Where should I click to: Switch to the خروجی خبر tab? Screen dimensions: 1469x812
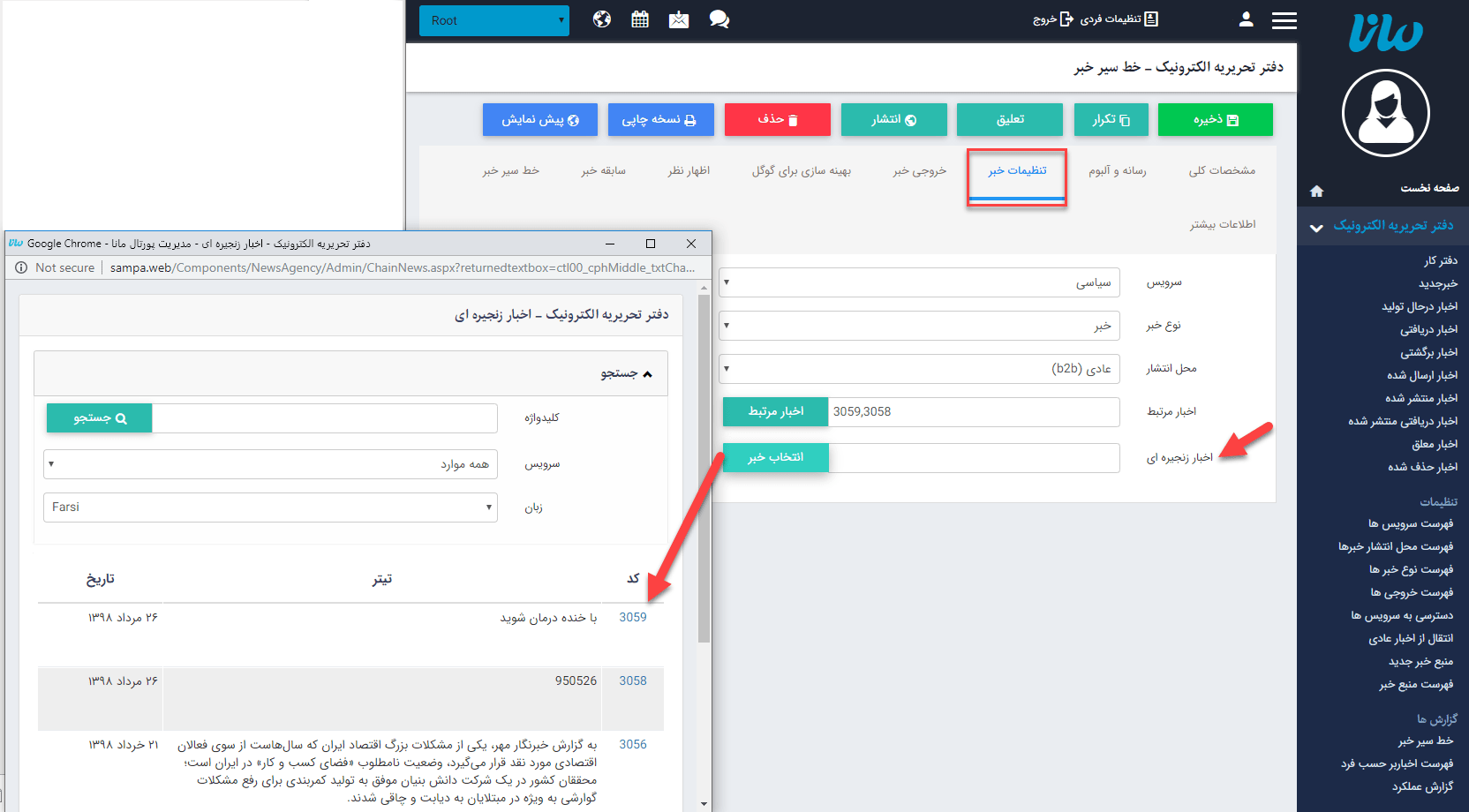919,170
